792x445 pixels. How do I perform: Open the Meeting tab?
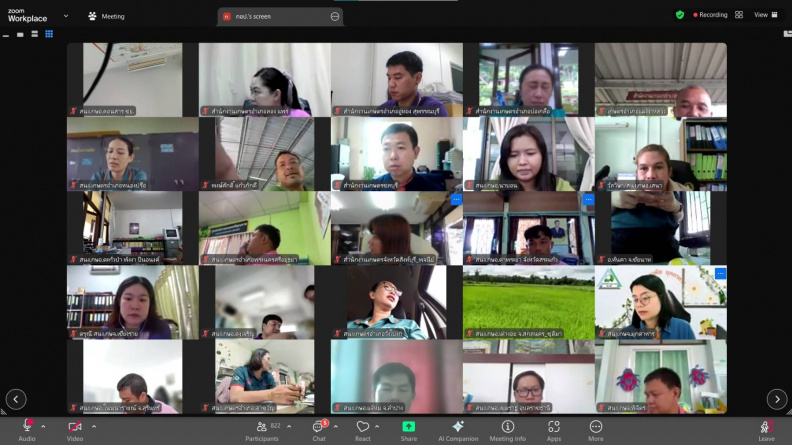(x=107, y=16)
